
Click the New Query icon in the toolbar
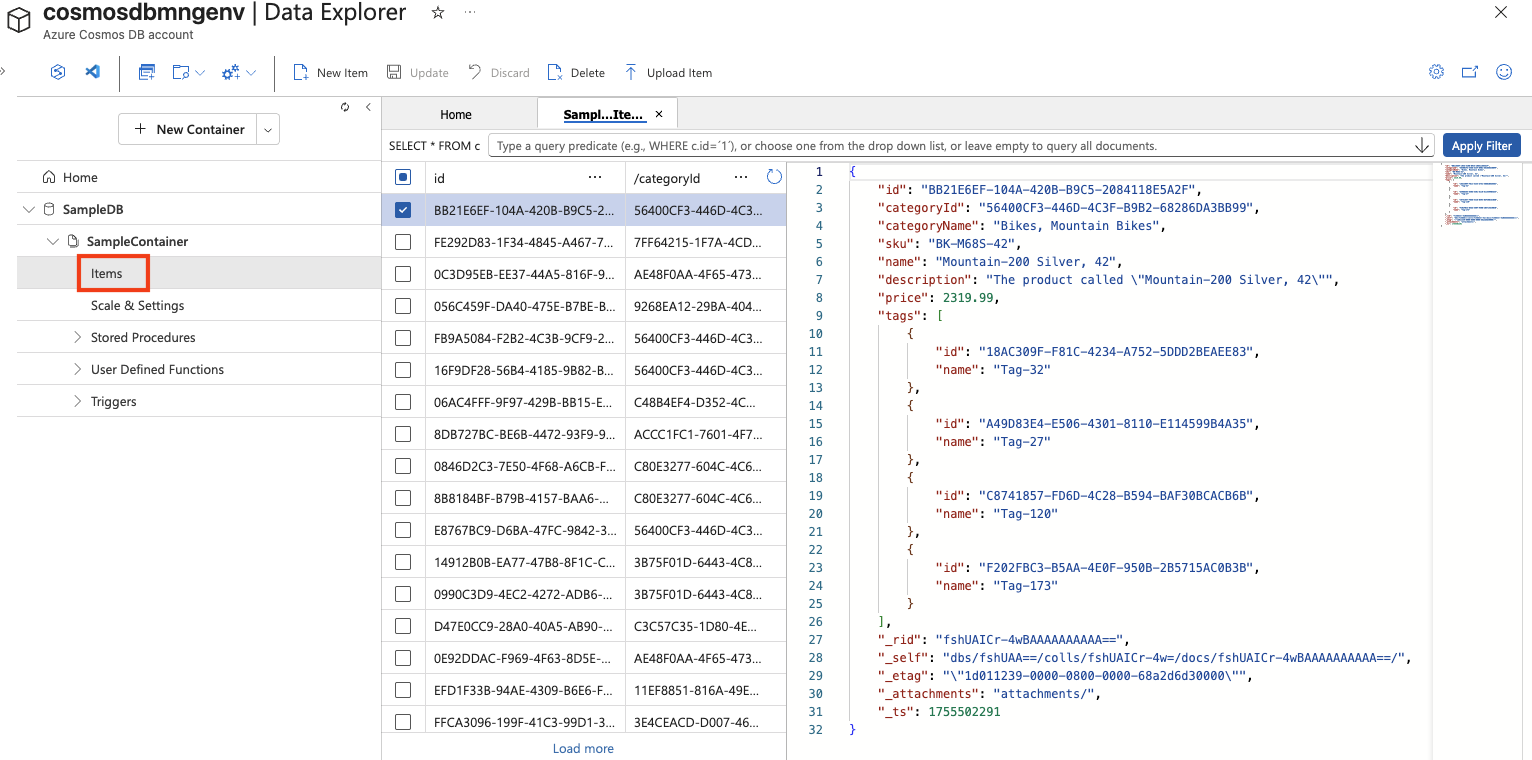[146, 72]
